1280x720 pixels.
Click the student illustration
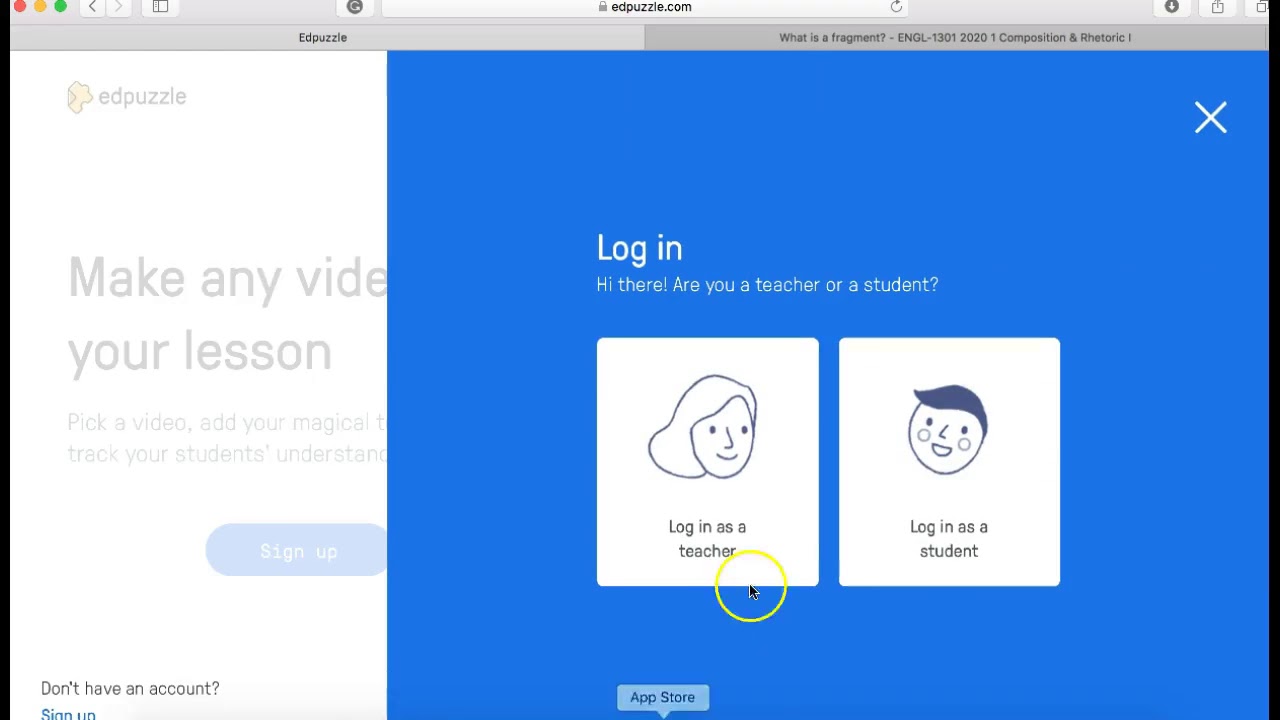(948, 429)
